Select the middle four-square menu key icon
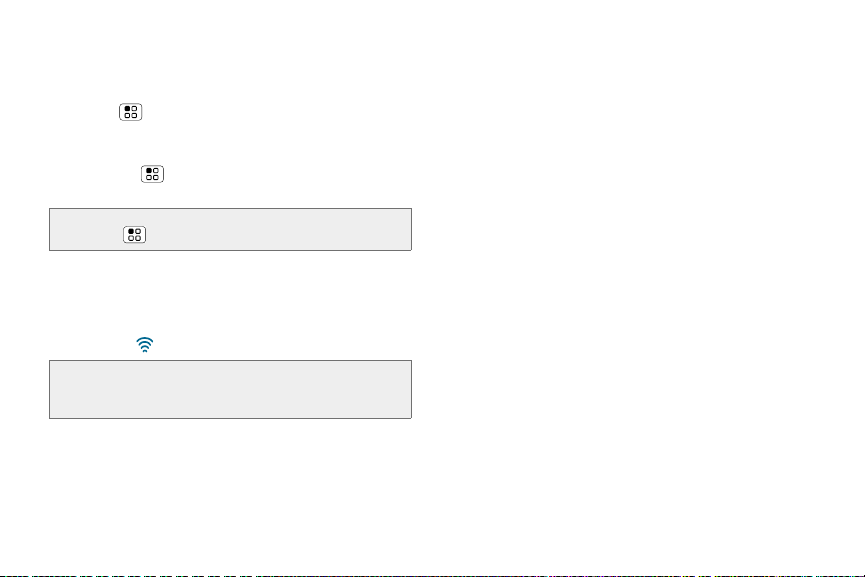 152,174
